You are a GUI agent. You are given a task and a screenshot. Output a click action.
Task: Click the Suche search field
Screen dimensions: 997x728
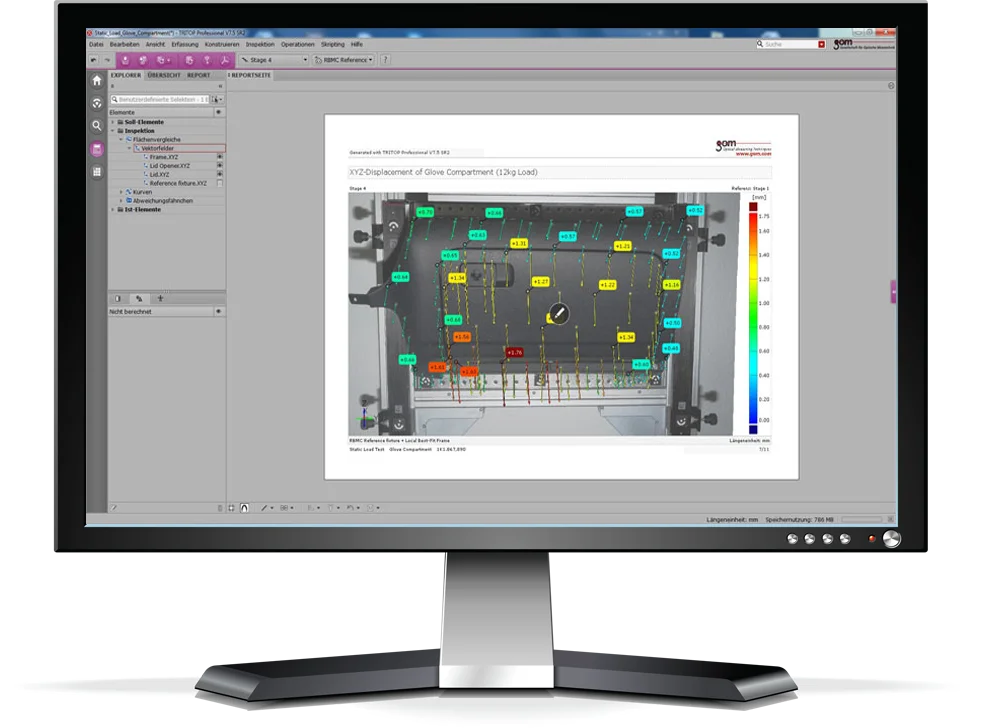[x=790, y=44]
